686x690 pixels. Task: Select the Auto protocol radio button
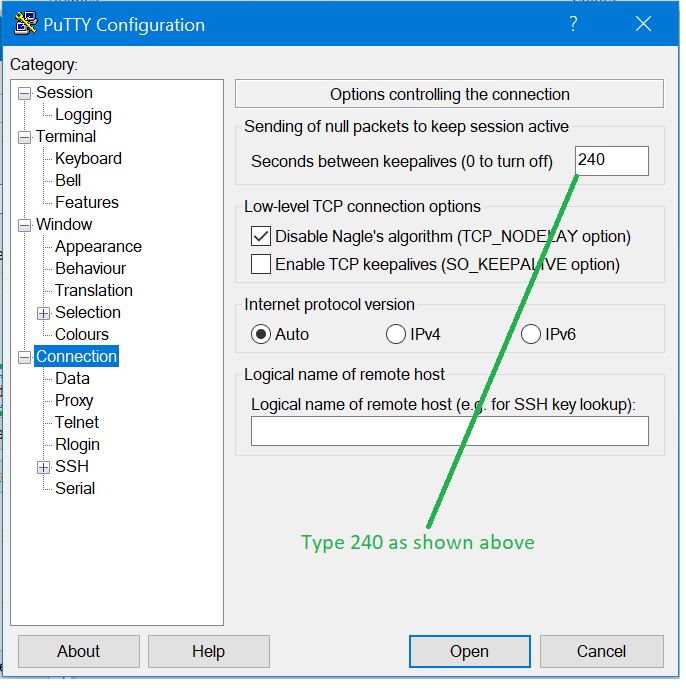pyautogui.click(x=261, y=334)
